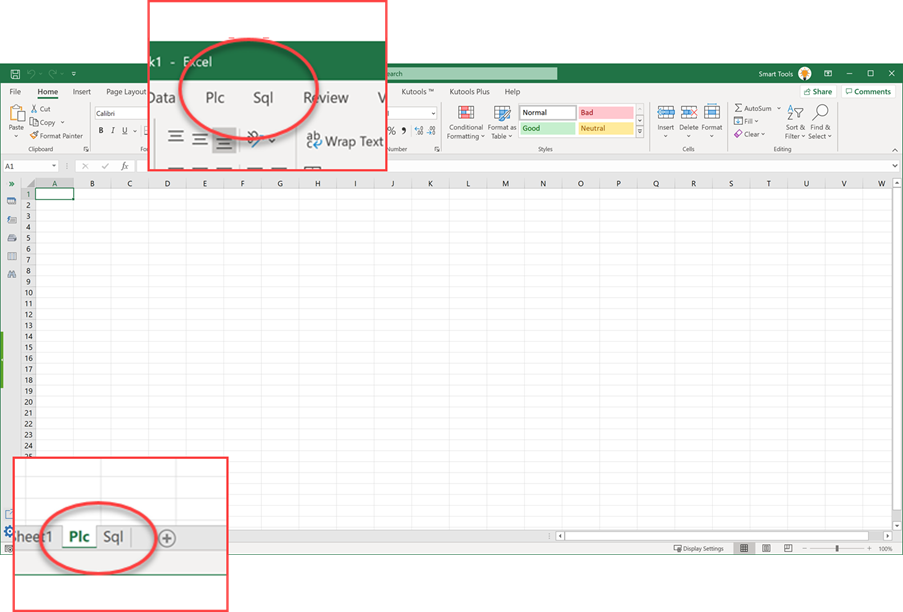Open the Kutools Plus tab

[469, 92]
